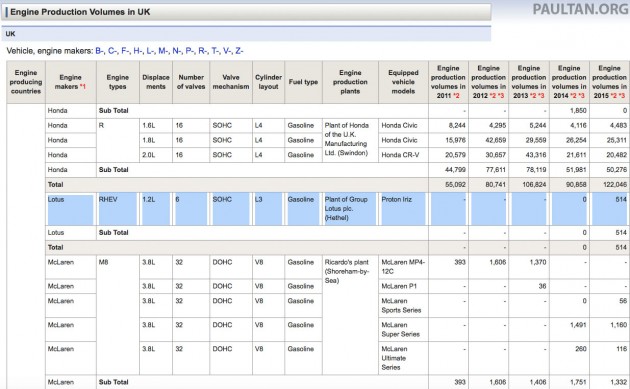Select the F- makers link
The width and height of the screenshot is (630, 389).
pyautogui.click(x=125, y=51)
